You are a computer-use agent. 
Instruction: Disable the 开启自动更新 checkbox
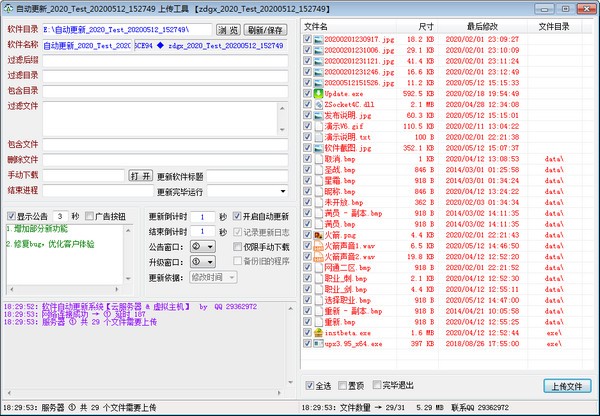pos(238,216)
